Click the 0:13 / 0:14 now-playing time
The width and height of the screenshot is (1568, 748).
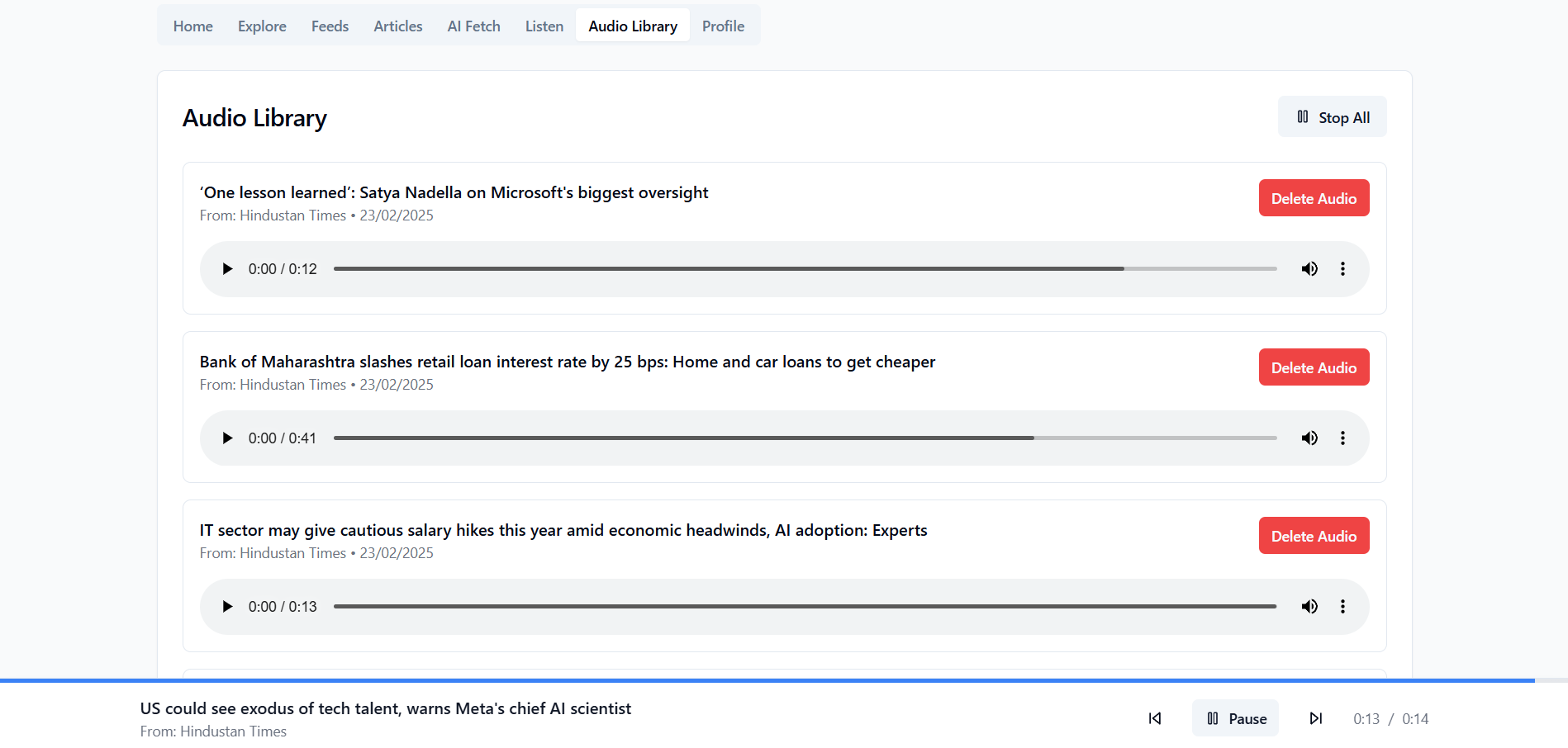(x=1391, y=719)
